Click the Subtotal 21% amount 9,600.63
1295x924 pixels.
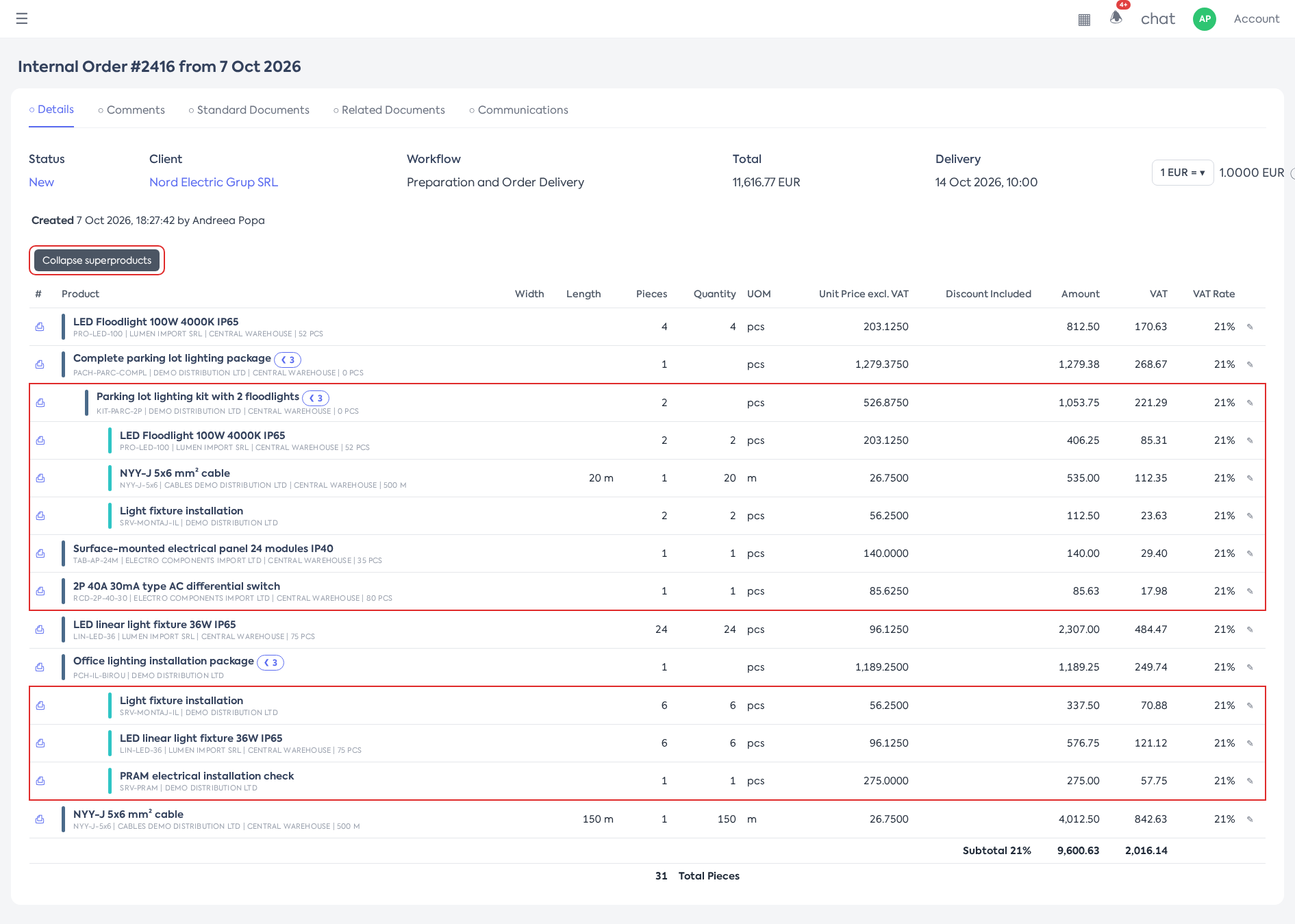pyautogui.click(x=1078, y=851)
